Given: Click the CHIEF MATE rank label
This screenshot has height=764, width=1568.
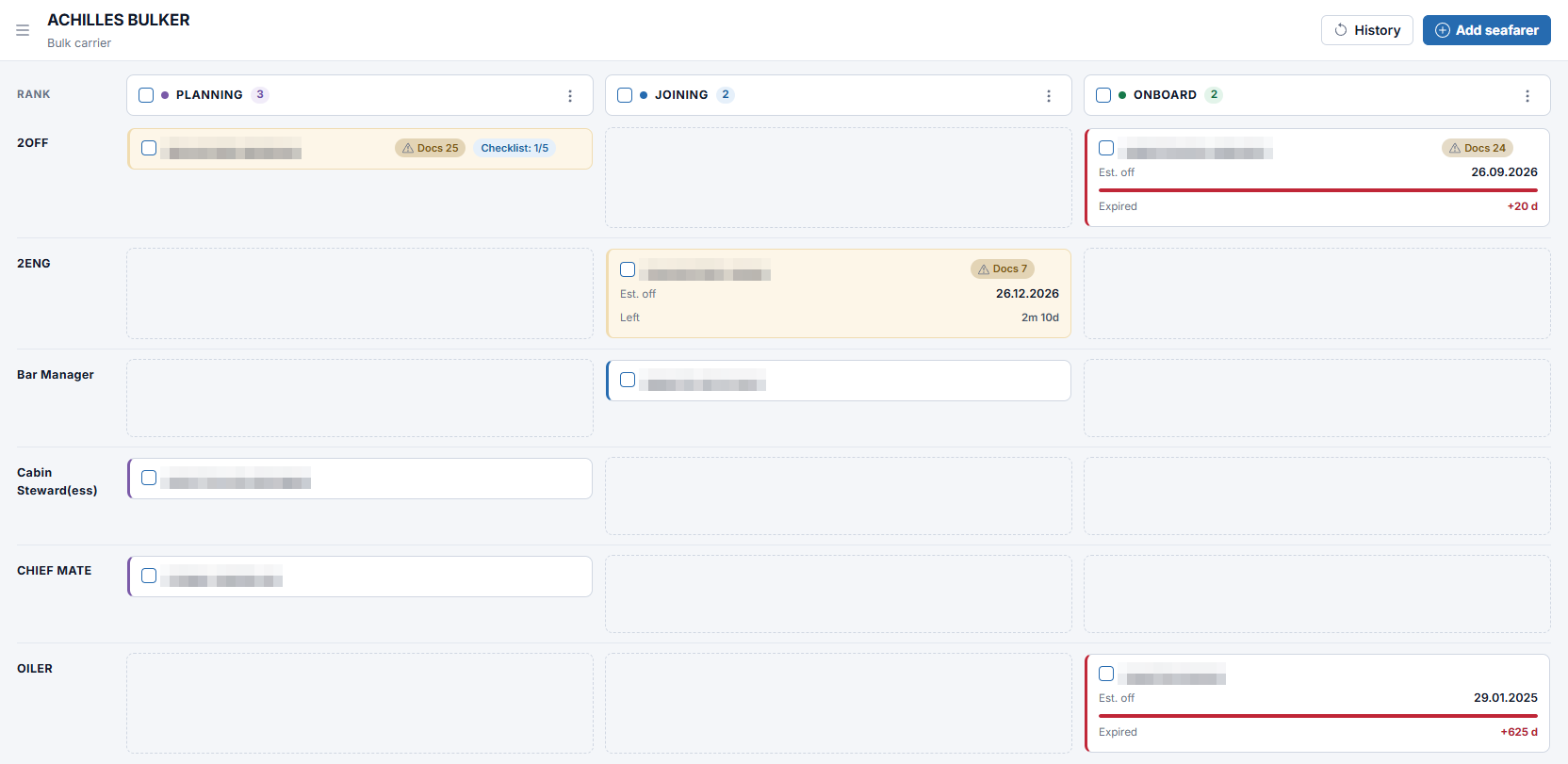Looking at the screenshot, I should (55, 571).
